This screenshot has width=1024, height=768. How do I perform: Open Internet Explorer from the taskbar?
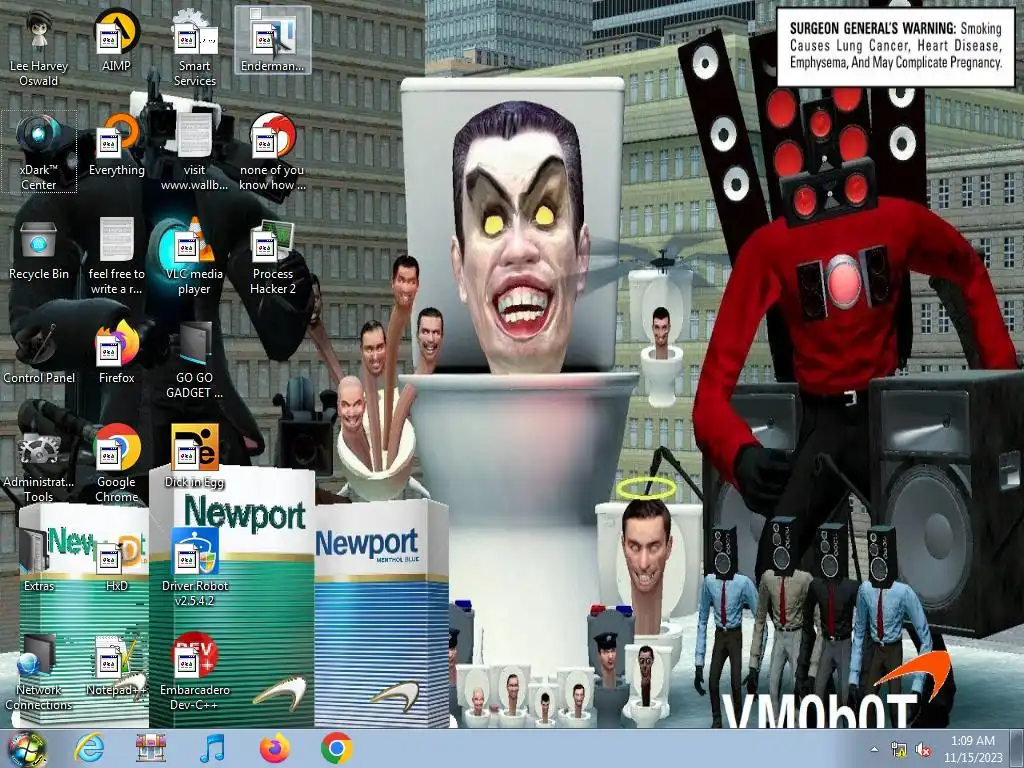[x=89, y=748]
